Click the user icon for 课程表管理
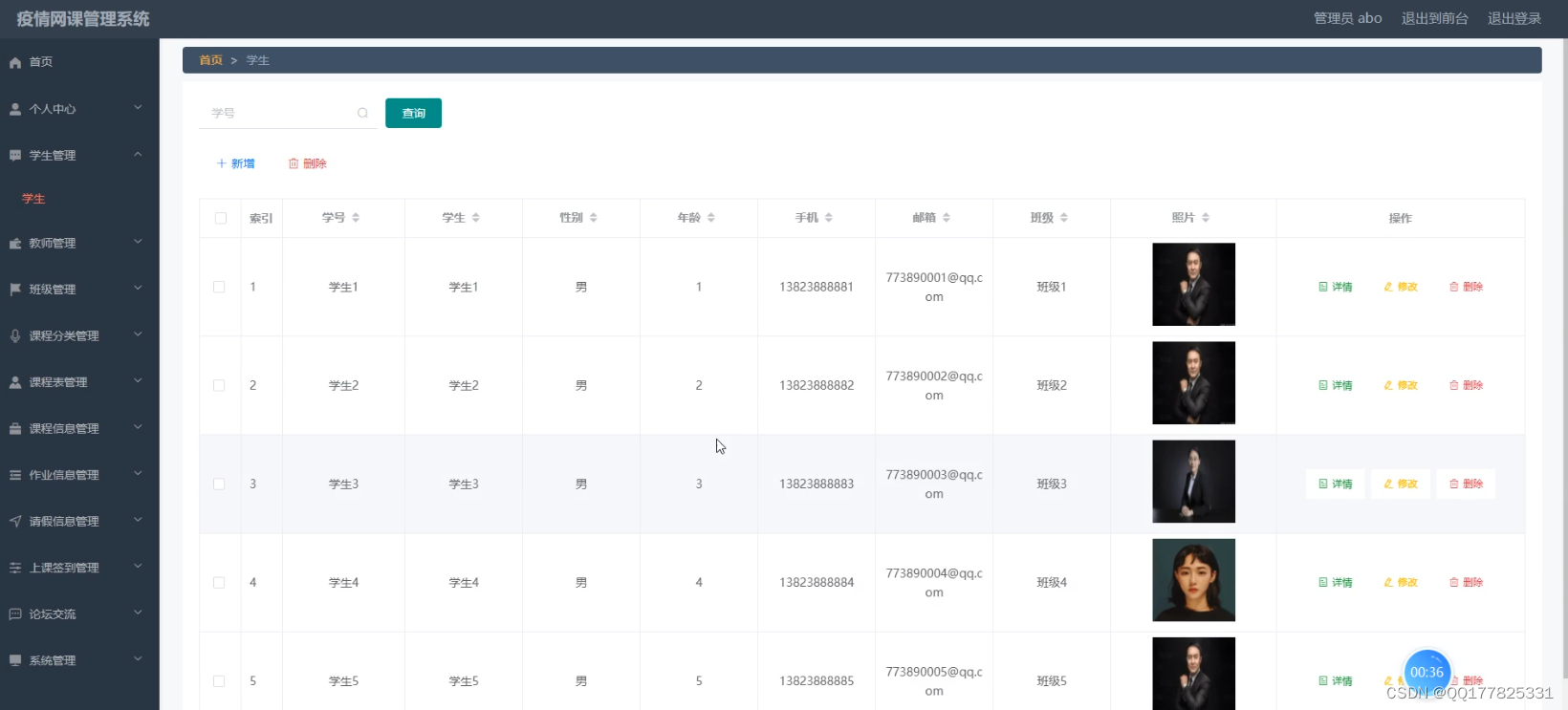This screenshot has height=710, width=1568. [15, 381]
